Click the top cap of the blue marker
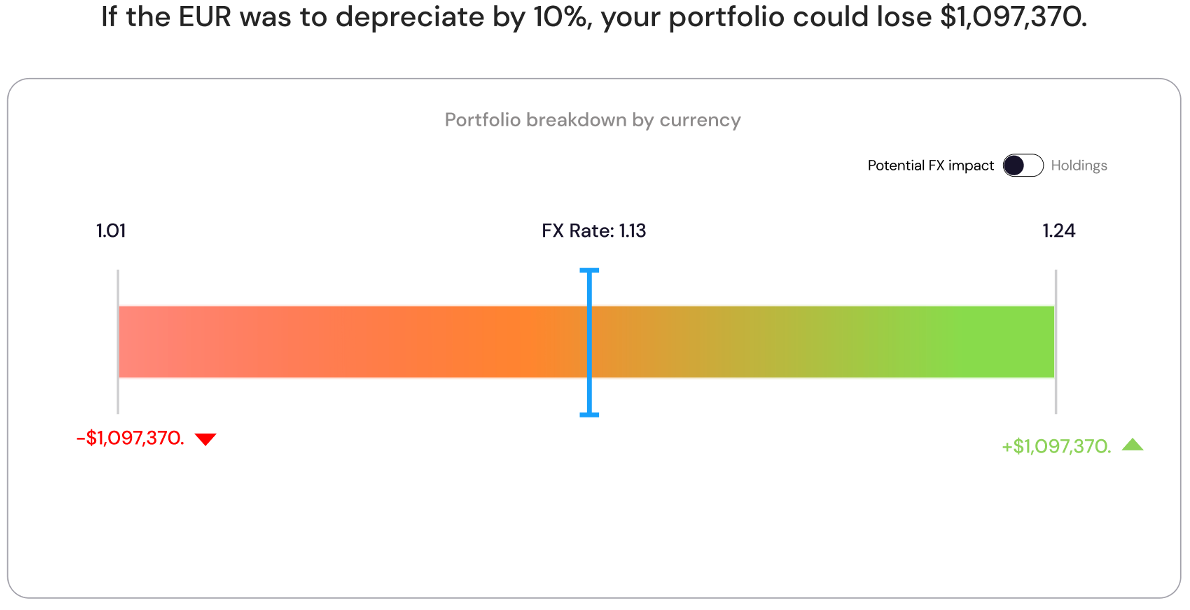This screenshot has height=610, width=1190. point(589,270)
